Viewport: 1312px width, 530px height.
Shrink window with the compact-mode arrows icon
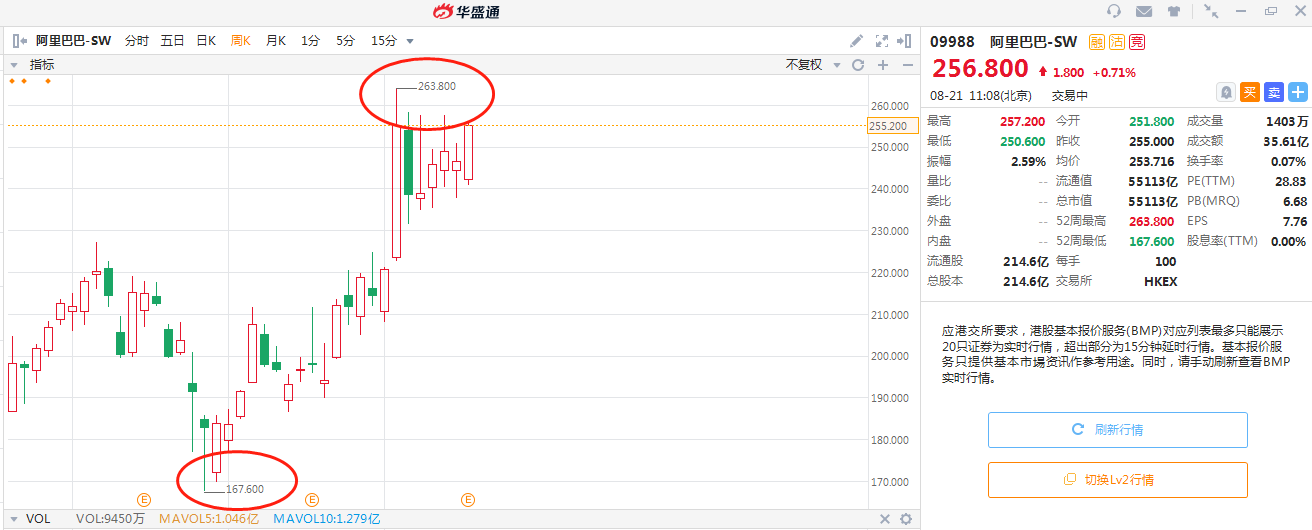1211,11
